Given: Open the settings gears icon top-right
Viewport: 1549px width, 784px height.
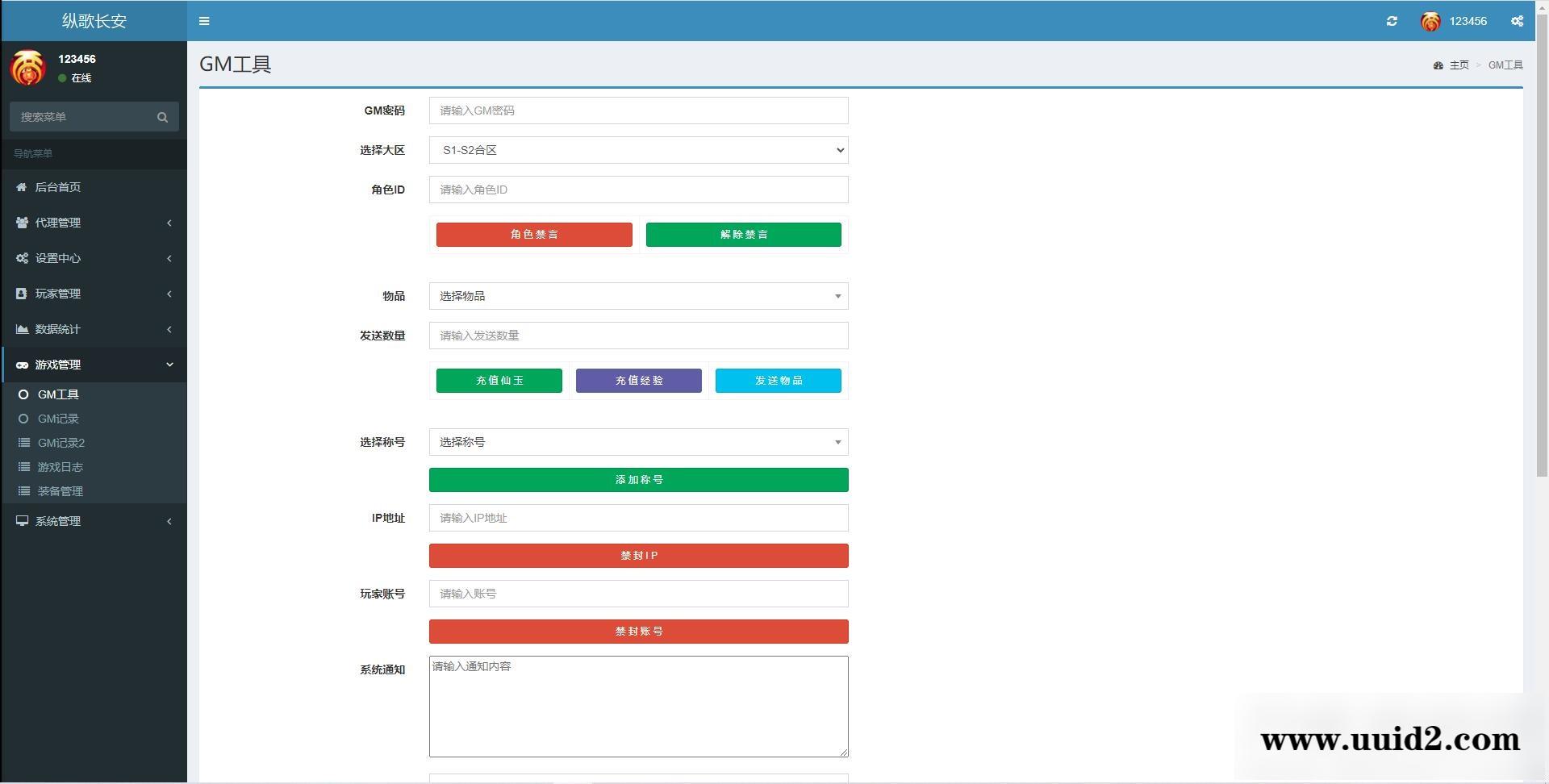Looking at the screenshot, I should pos(1517,21).
